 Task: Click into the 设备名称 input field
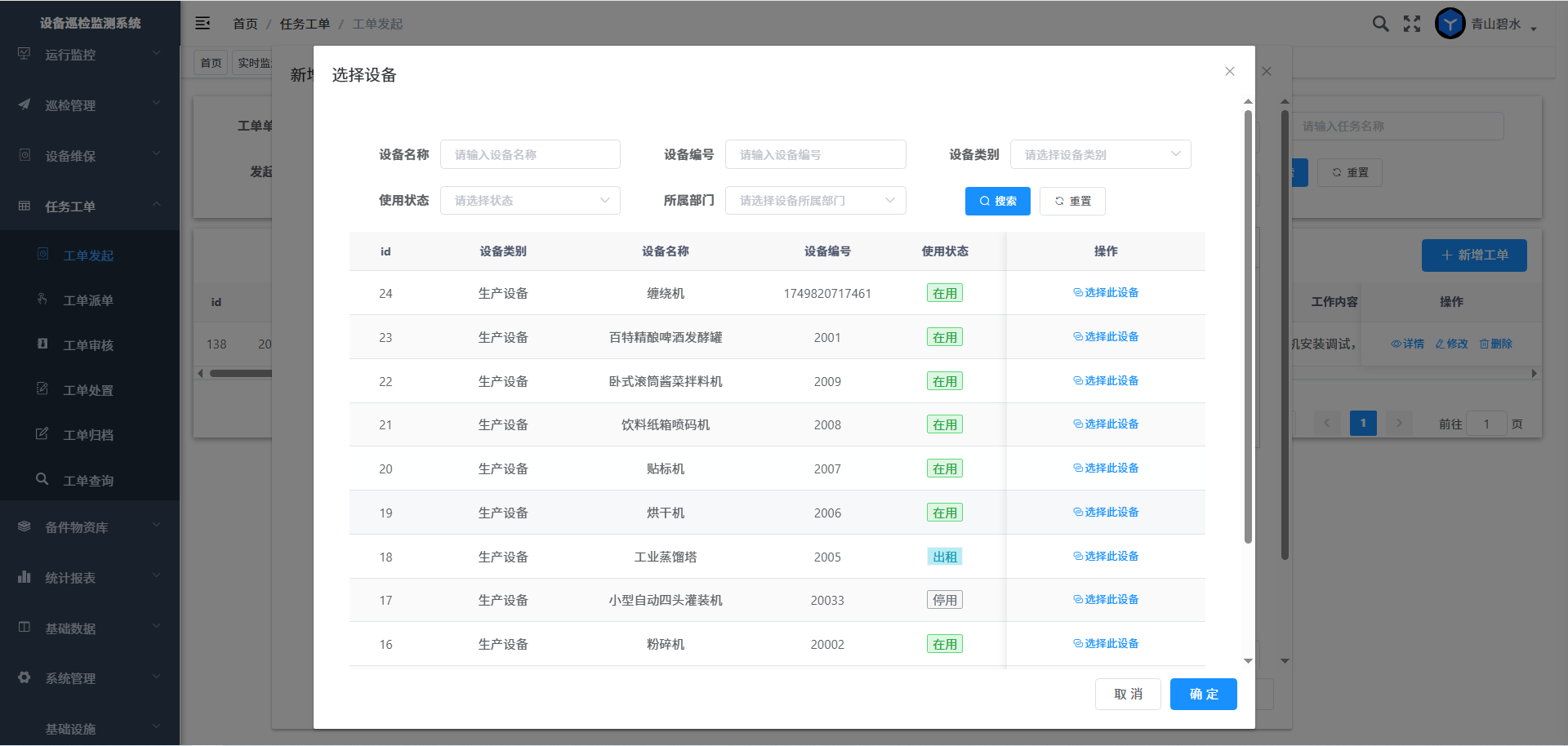click(x=530, y=155)
